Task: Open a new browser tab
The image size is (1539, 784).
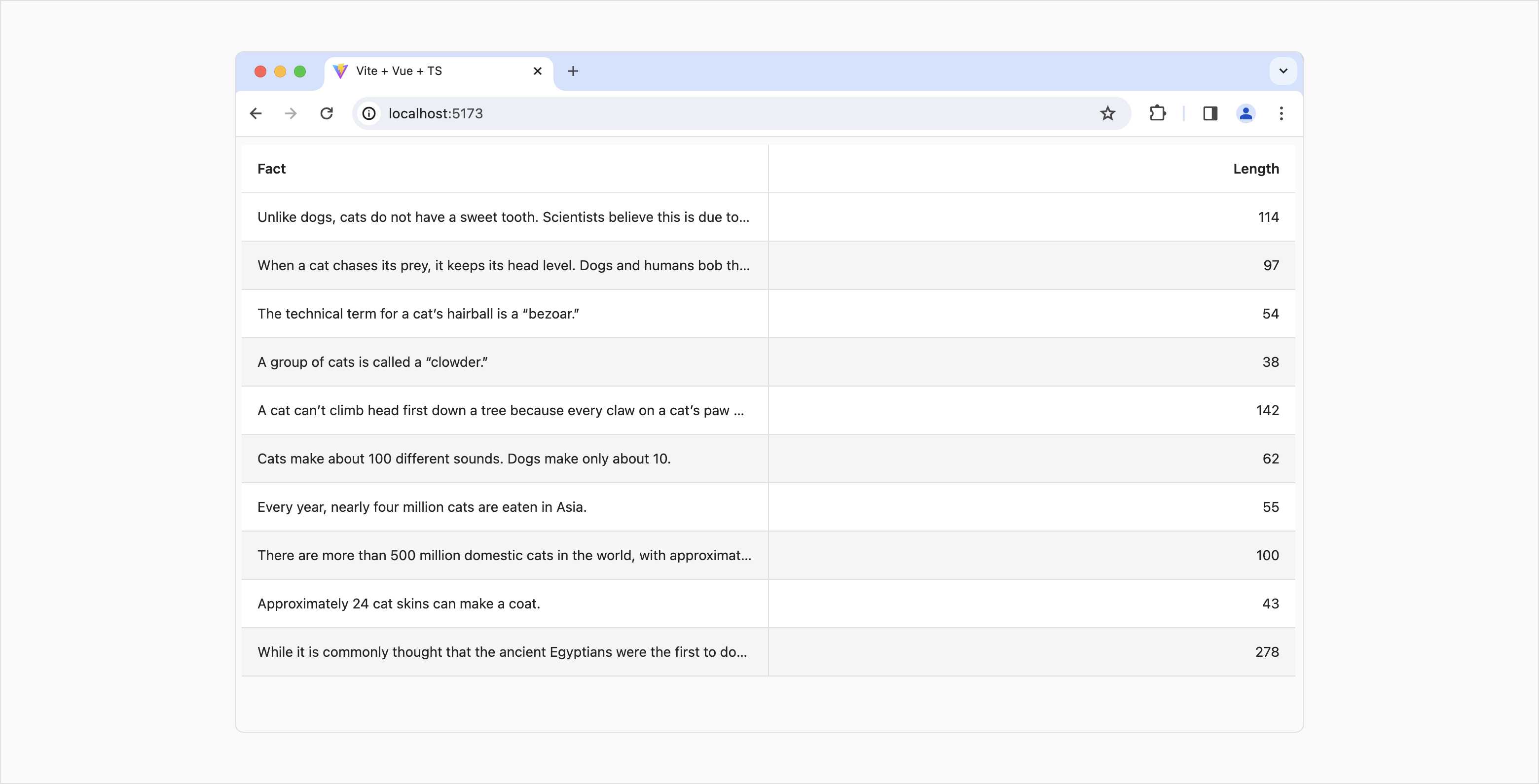Action: pyautogui.click(x=573, y=71)
